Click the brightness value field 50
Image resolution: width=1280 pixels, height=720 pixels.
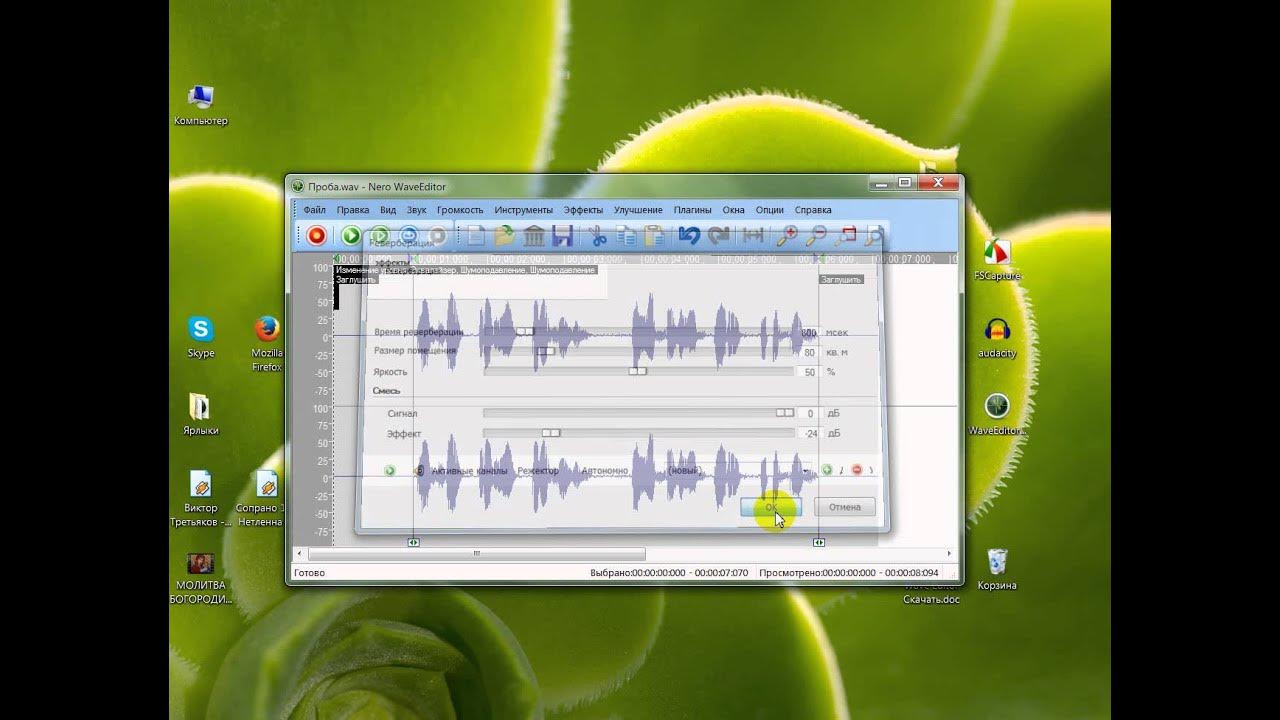(x=808, y=372)
